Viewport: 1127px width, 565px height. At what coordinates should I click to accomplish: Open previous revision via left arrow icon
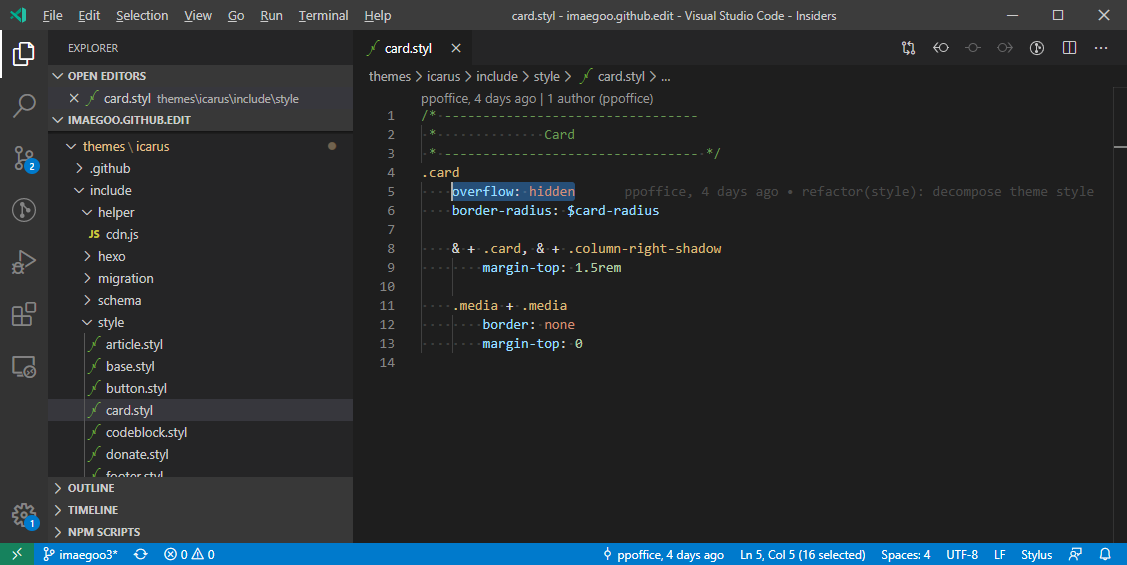(941, 48)
